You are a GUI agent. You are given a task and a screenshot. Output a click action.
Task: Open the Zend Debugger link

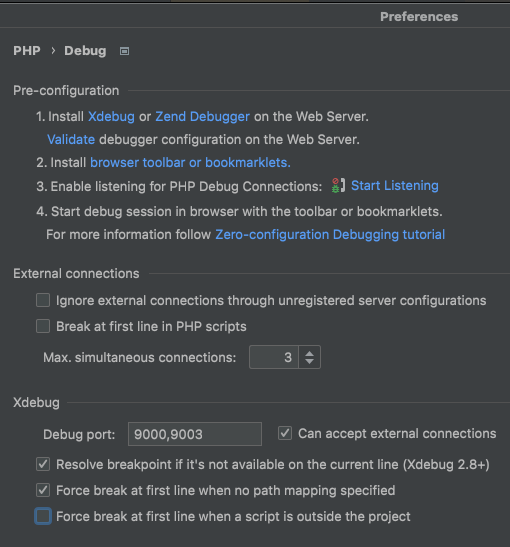click(x=202, y=117)
